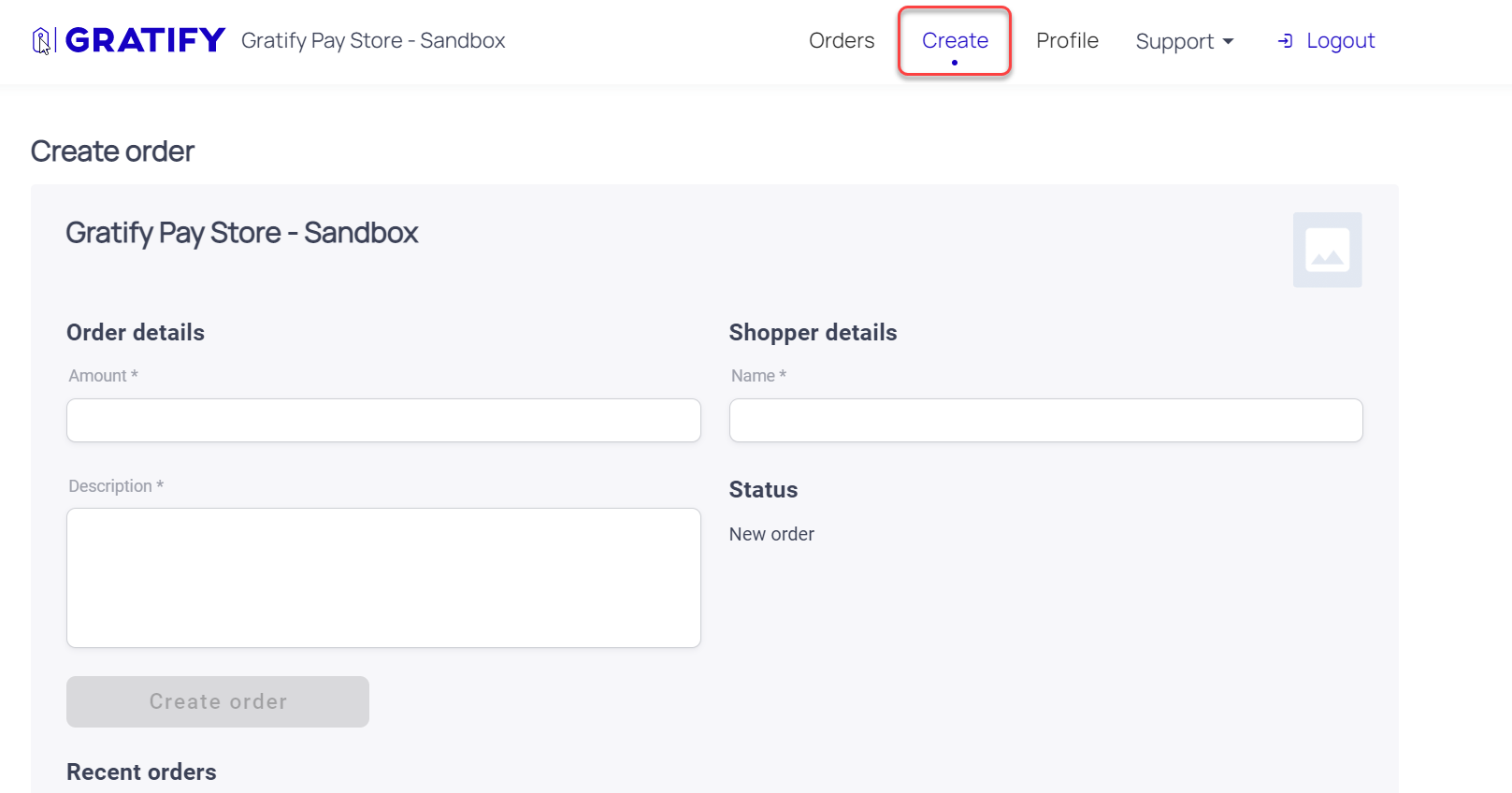Click the store image placeholder thumbnail
This screenshot has width=1512, height=793.
click(1327, 250)
